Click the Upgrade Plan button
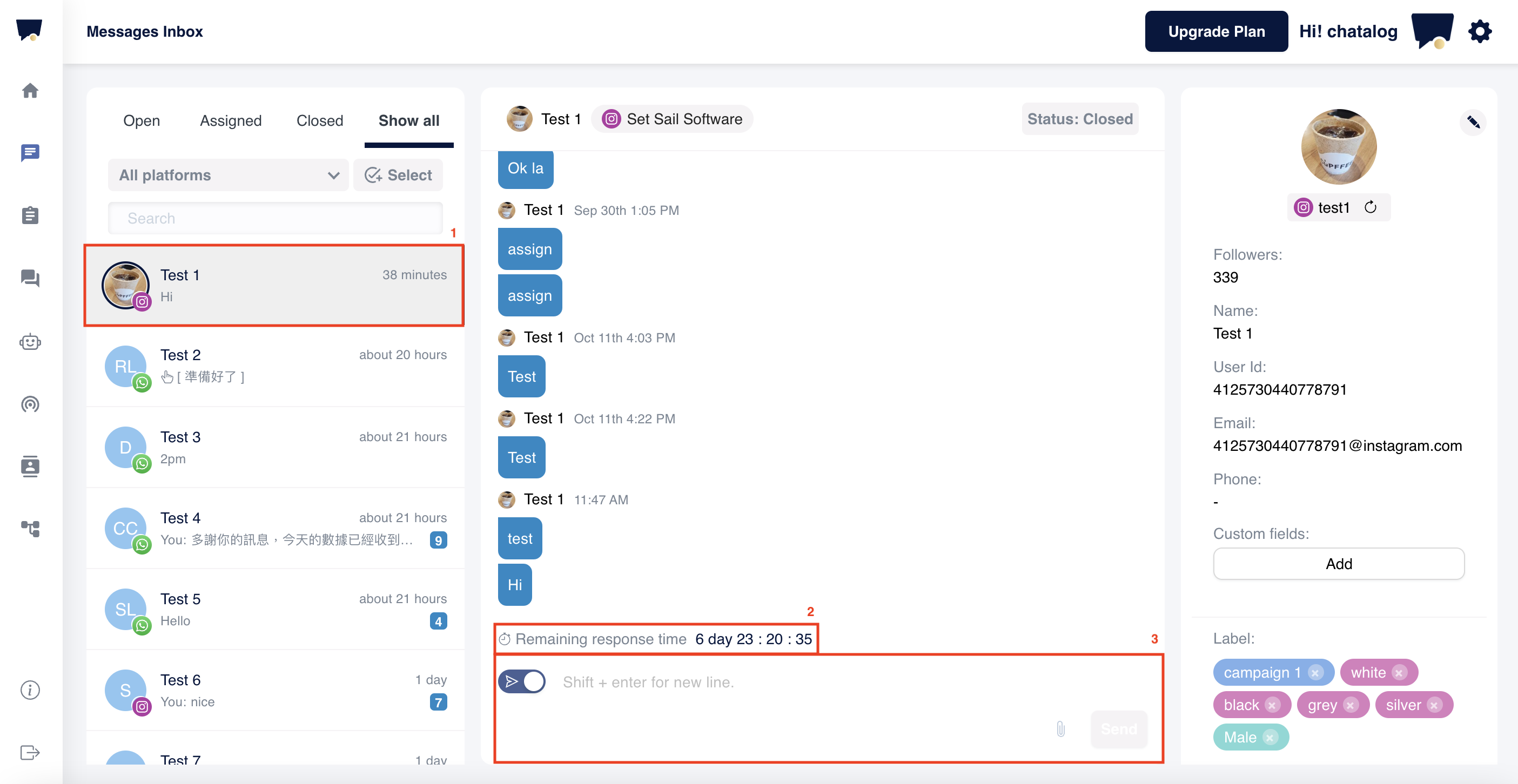 [x=1216, y=31]
